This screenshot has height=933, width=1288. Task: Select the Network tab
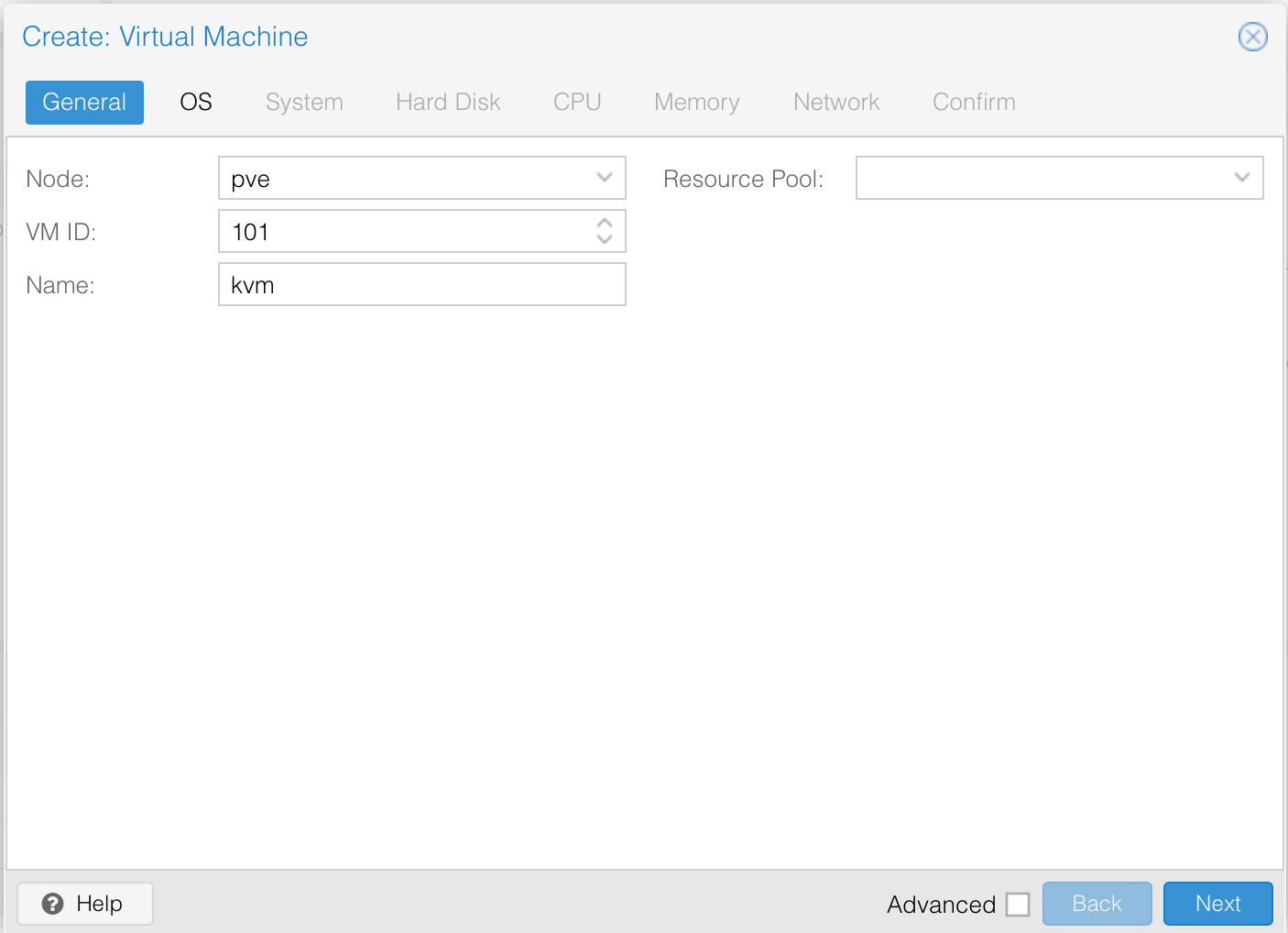(x=836, y=102)
